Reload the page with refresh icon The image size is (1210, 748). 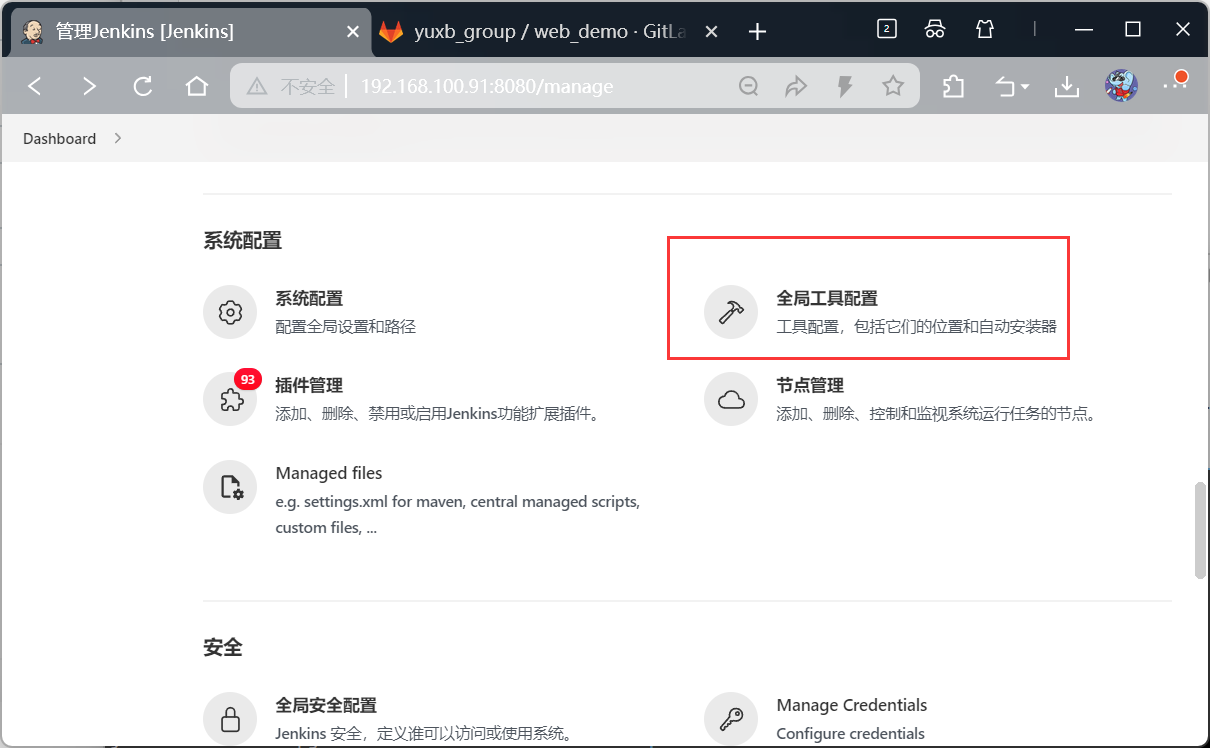click(143, 87)
